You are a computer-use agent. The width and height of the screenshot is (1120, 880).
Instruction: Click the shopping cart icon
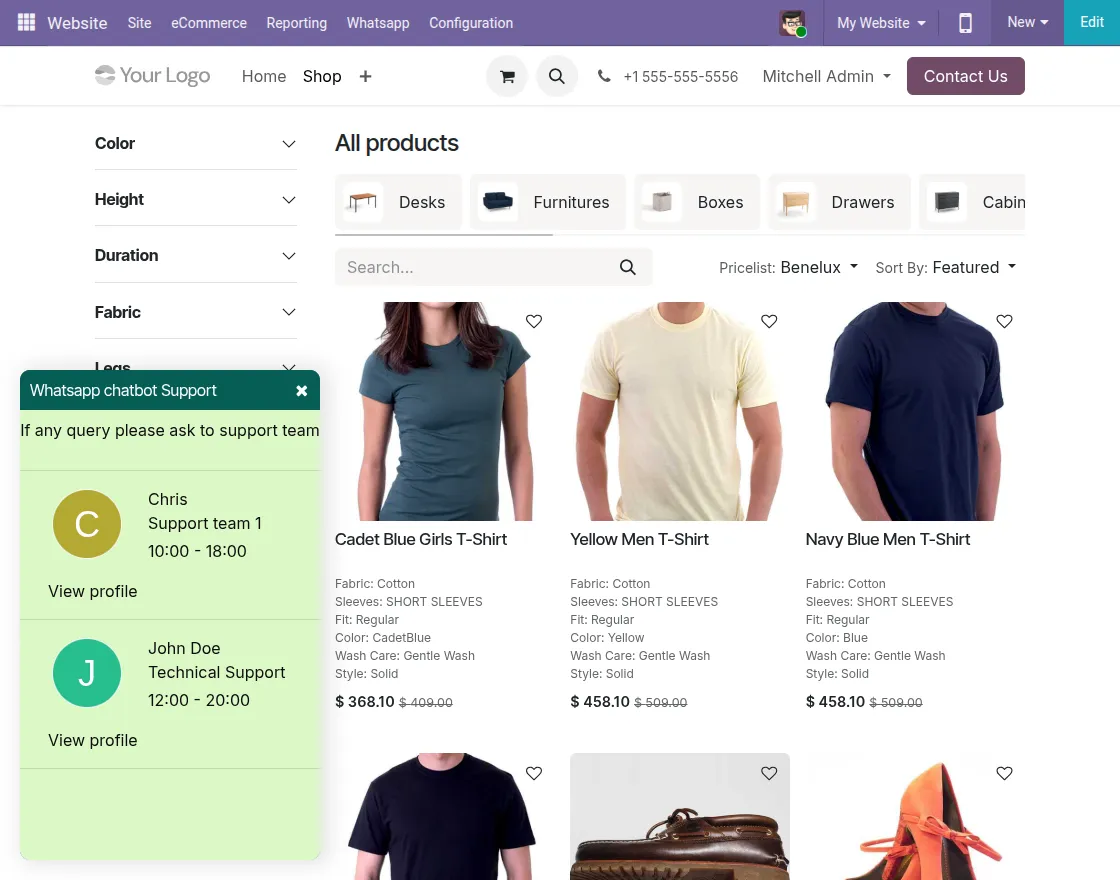pyautogui.click(x=507, y=76)
